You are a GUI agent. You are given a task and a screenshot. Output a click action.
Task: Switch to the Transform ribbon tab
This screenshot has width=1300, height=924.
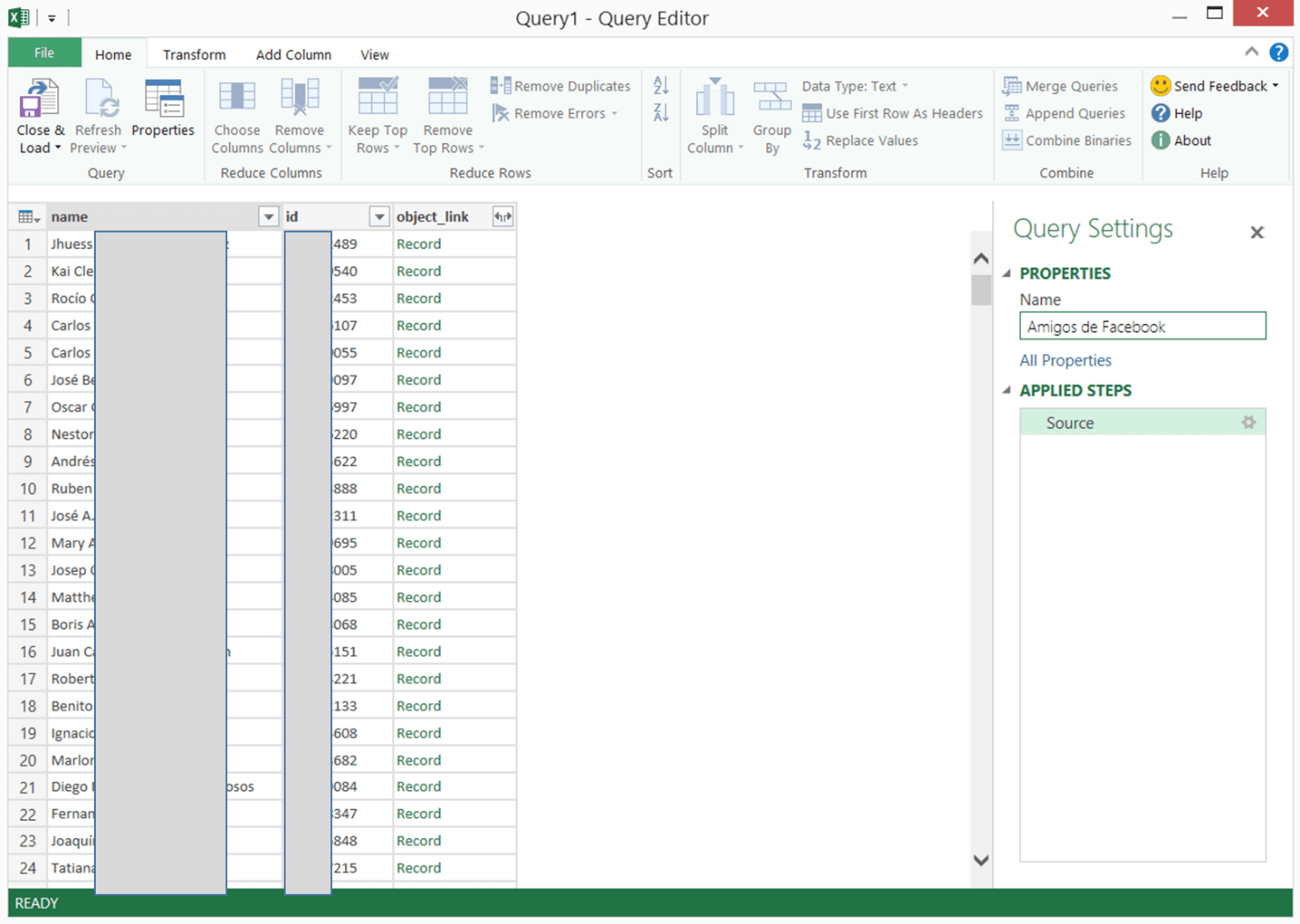[x=193, y=54]
